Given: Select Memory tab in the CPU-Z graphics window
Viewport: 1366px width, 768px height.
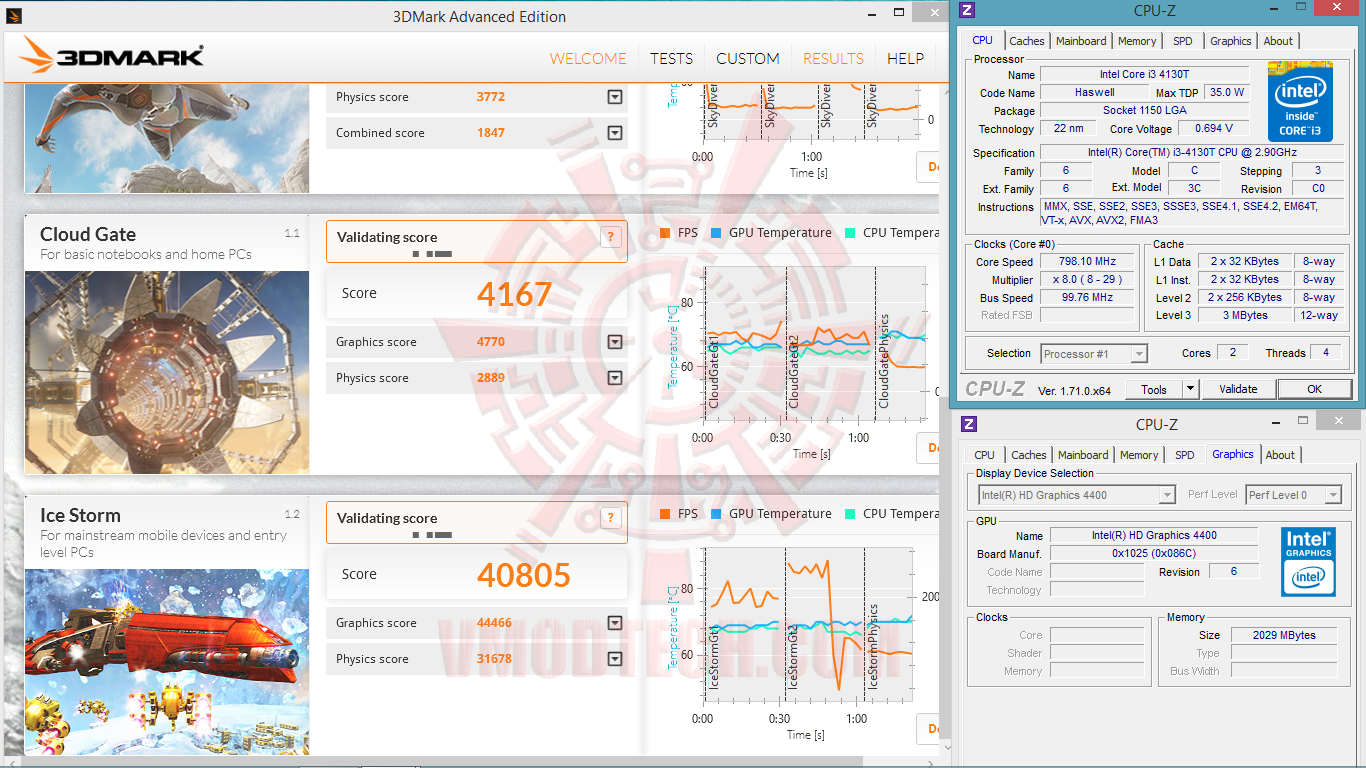Looking at the screenshot, I should pos(1139,455).
